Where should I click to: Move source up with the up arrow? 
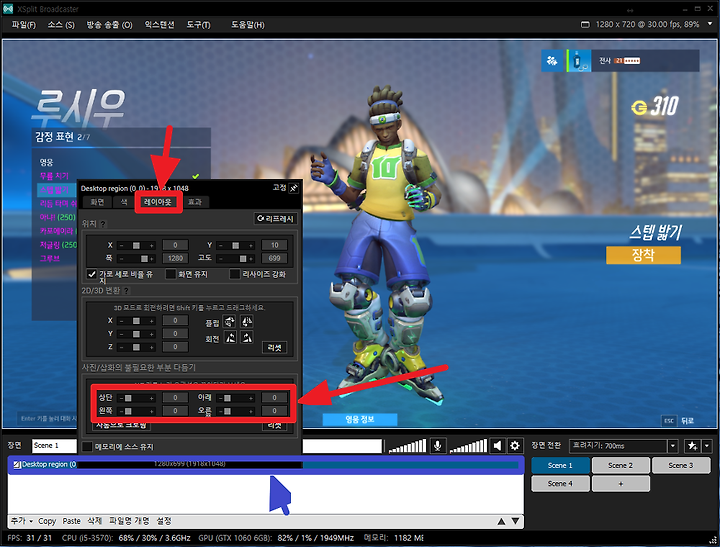(x=501, y=521)
